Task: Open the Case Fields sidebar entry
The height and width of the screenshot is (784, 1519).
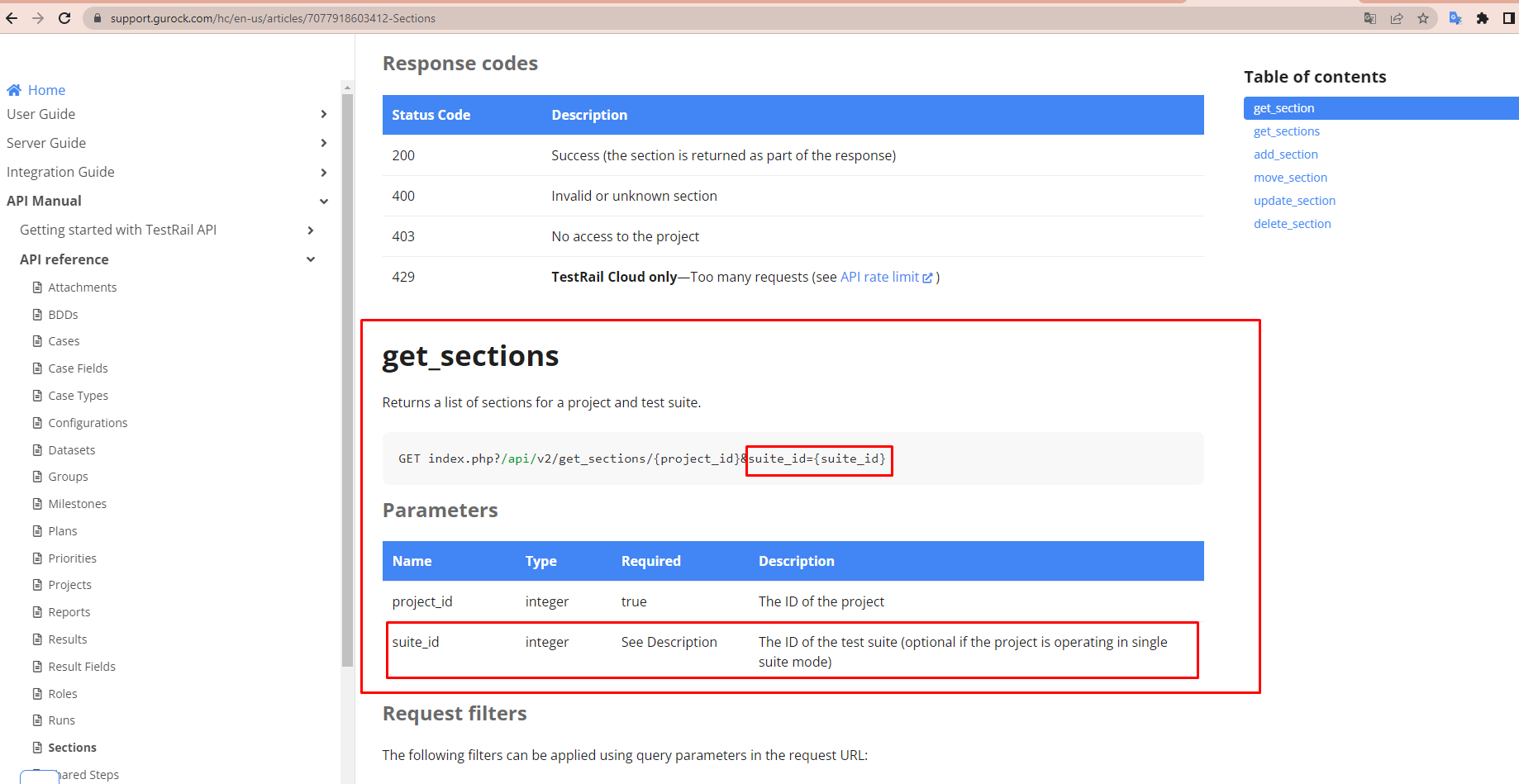Action: click(78, 368)
